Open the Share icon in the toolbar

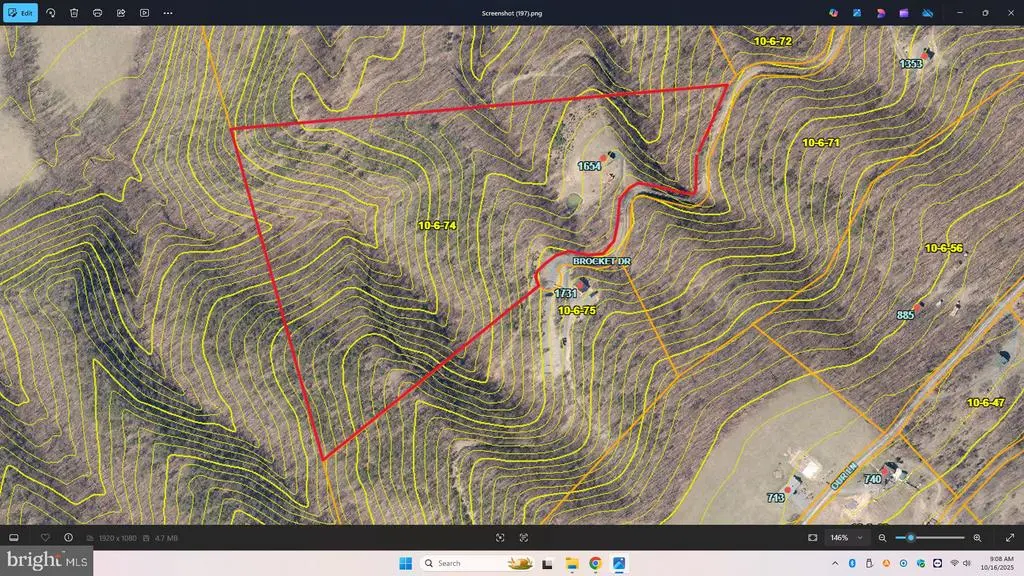[121, 13]
